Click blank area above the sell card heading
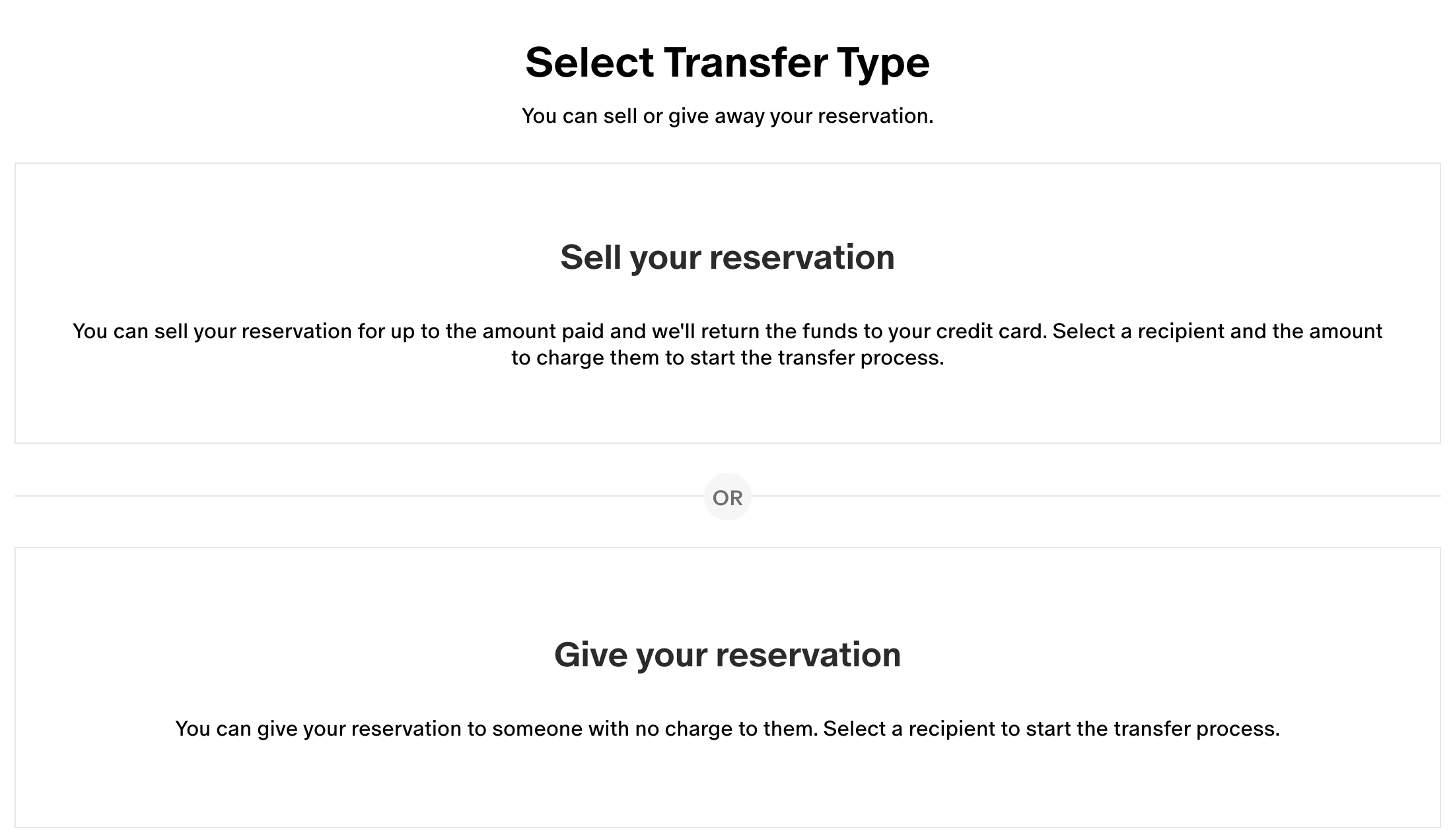Screen dimensions: 1453x840 (x=727, y=198)
